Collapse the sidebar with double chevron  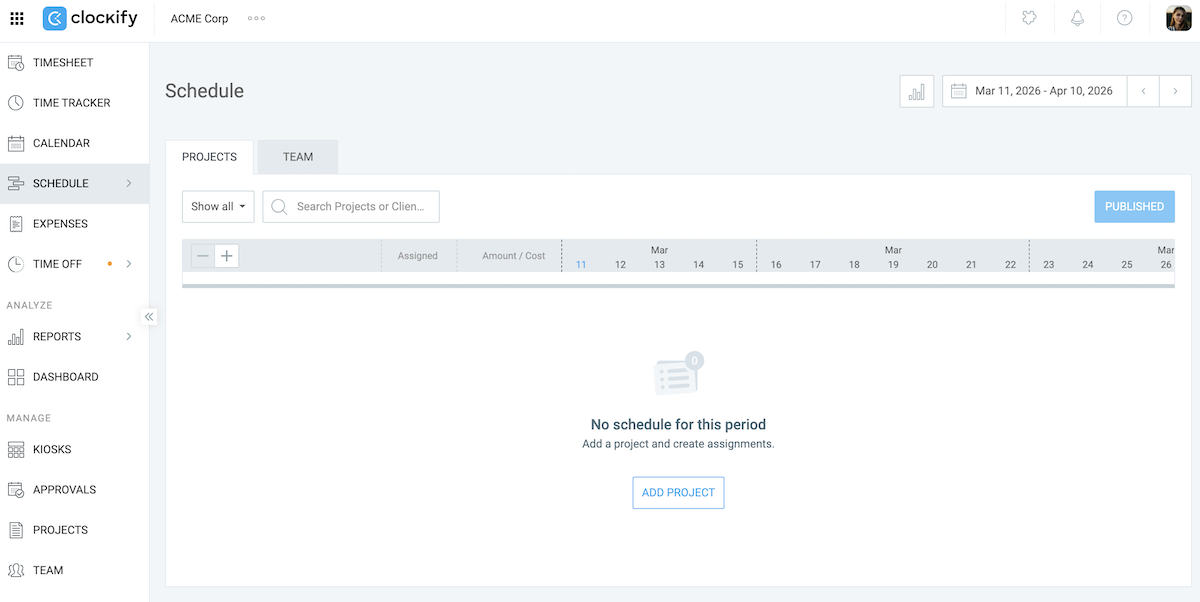[x=149, y=316]
